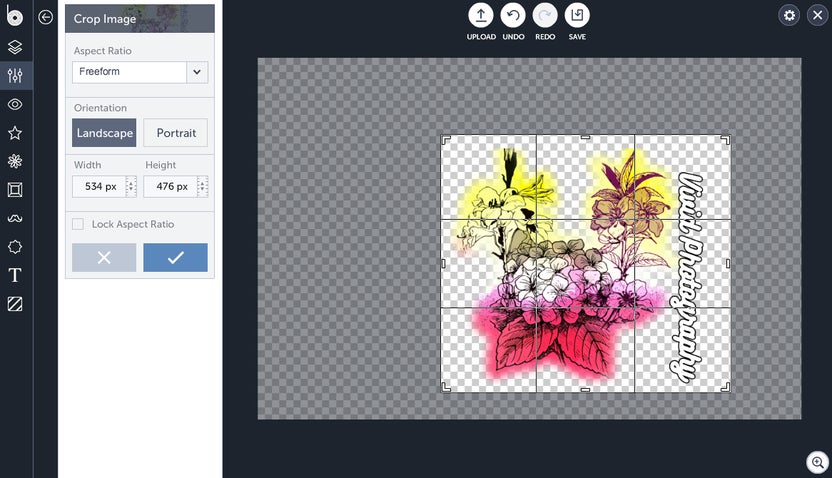Open the Frames icon

[15, 190]
